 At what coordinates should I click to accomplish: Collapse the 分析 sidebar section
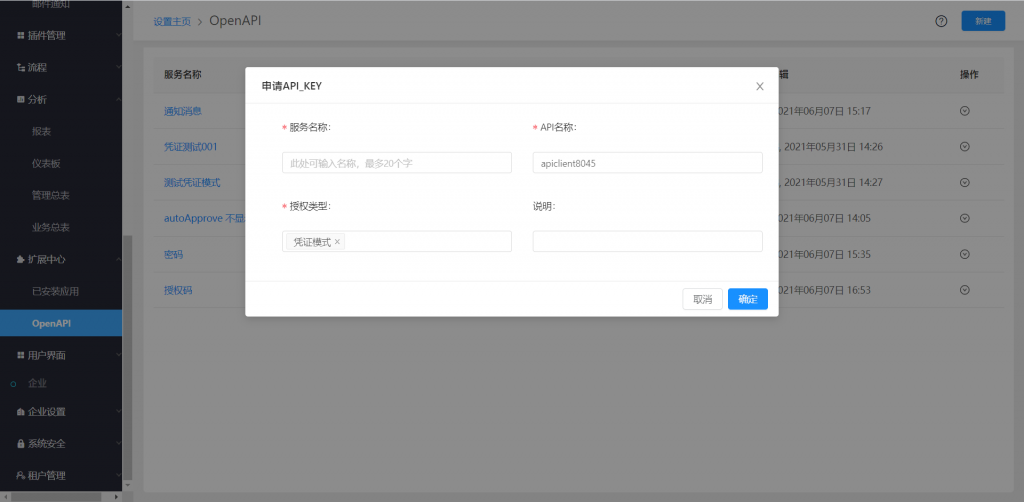[60, 99]
